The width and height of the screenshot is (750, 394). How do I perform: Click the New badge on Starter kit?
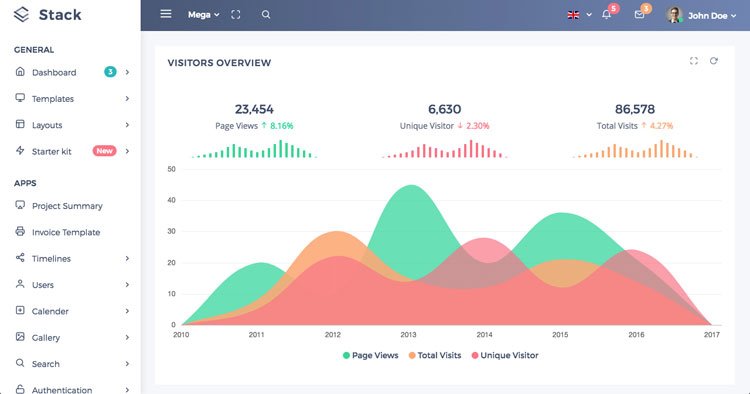[x=104, y=151]
